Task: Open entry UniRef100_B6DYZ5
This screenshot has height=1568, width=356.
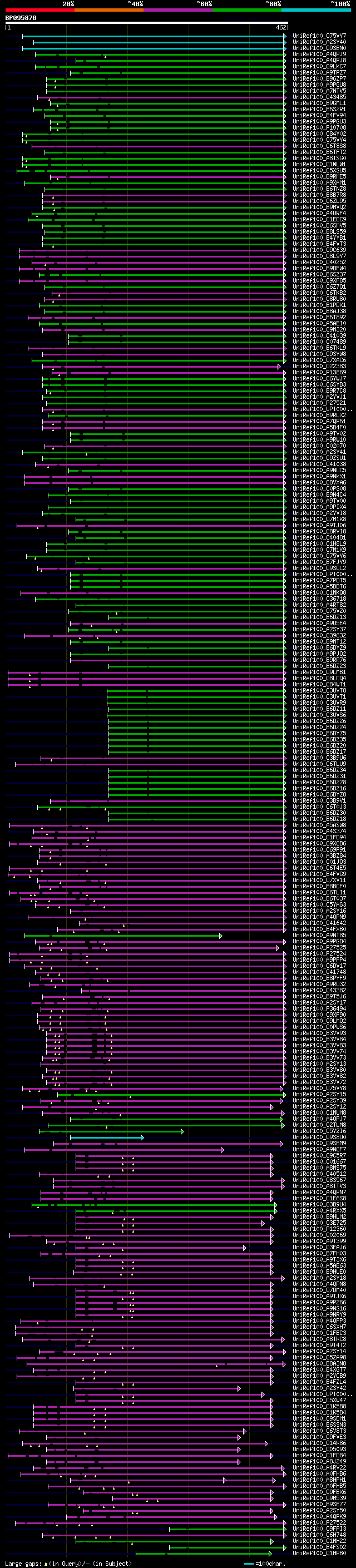Action: point(319,734)
